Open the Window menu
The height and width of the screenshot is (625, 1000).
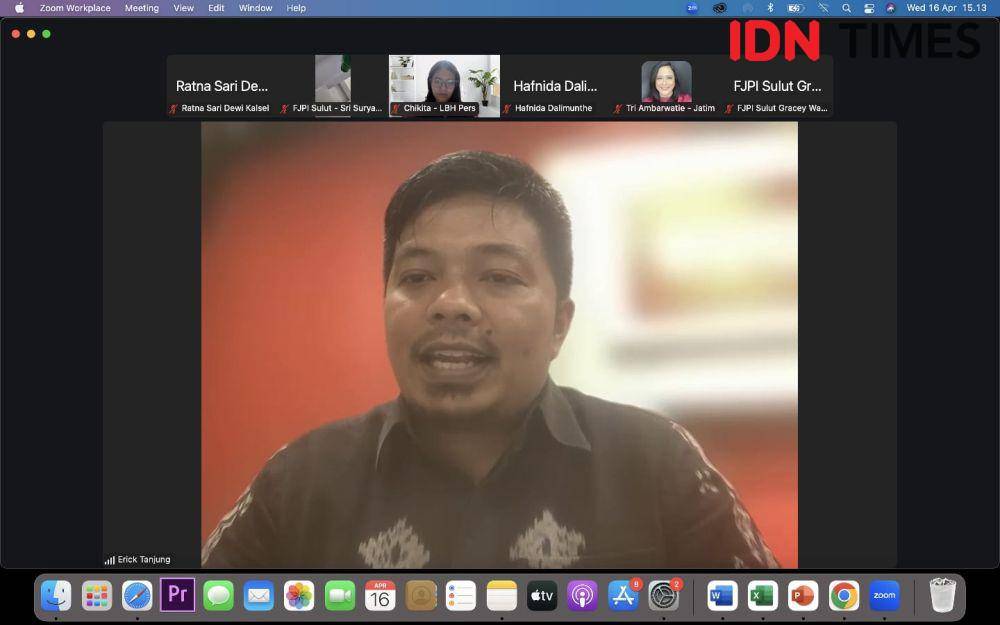pyautogui.click(x=255, y=8)
